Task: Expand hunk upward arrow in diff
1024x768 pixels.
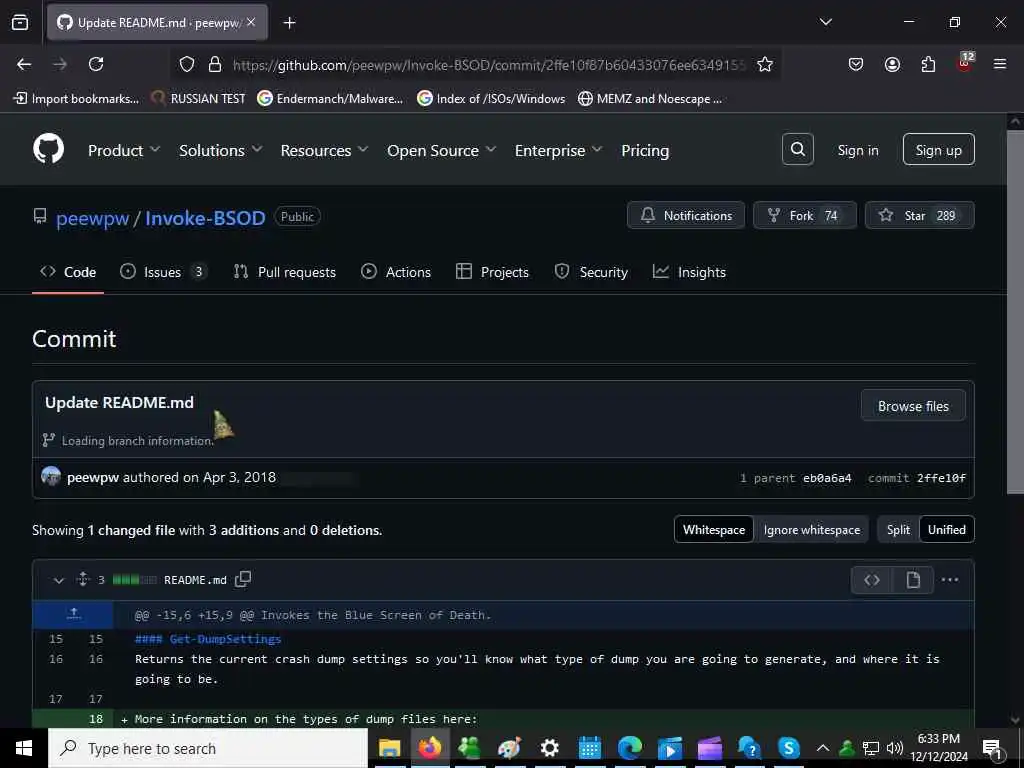Action: 74,614
